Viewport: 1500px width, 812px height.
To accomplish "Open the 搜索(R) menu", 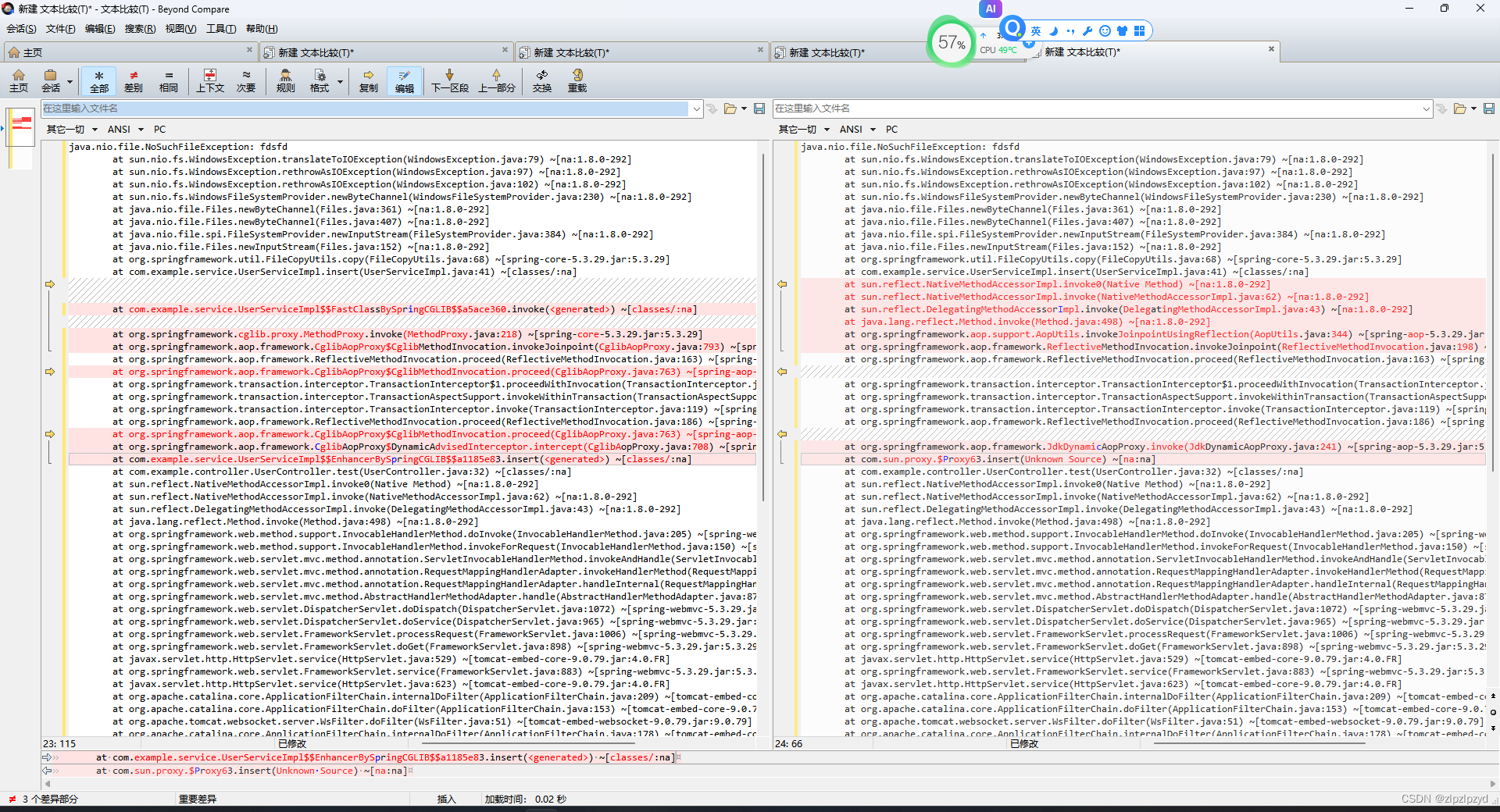I will tap(140, 29).
